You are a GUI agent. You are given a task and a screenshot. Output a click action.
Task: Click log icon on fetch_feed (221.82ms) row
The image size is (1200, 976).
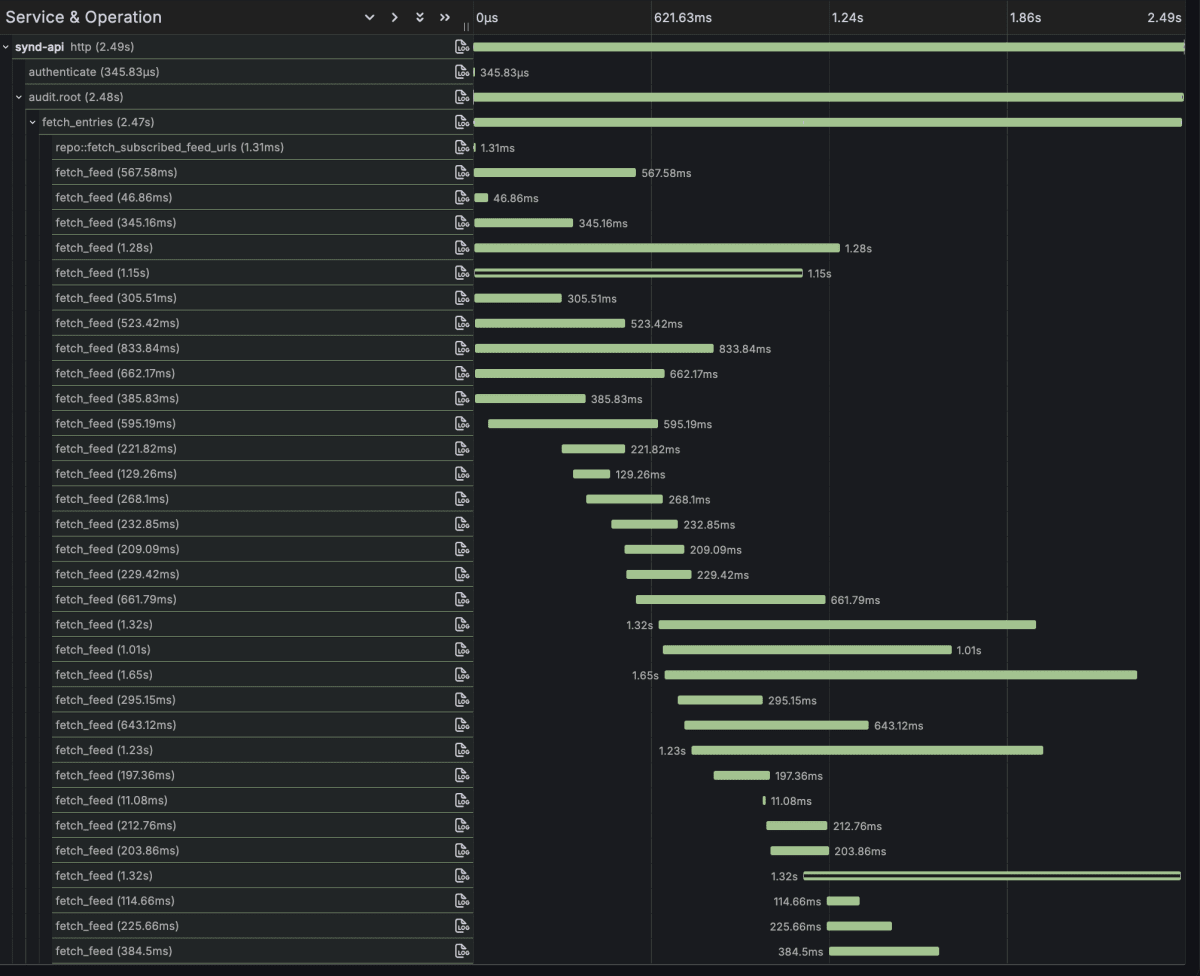(462, 449)
